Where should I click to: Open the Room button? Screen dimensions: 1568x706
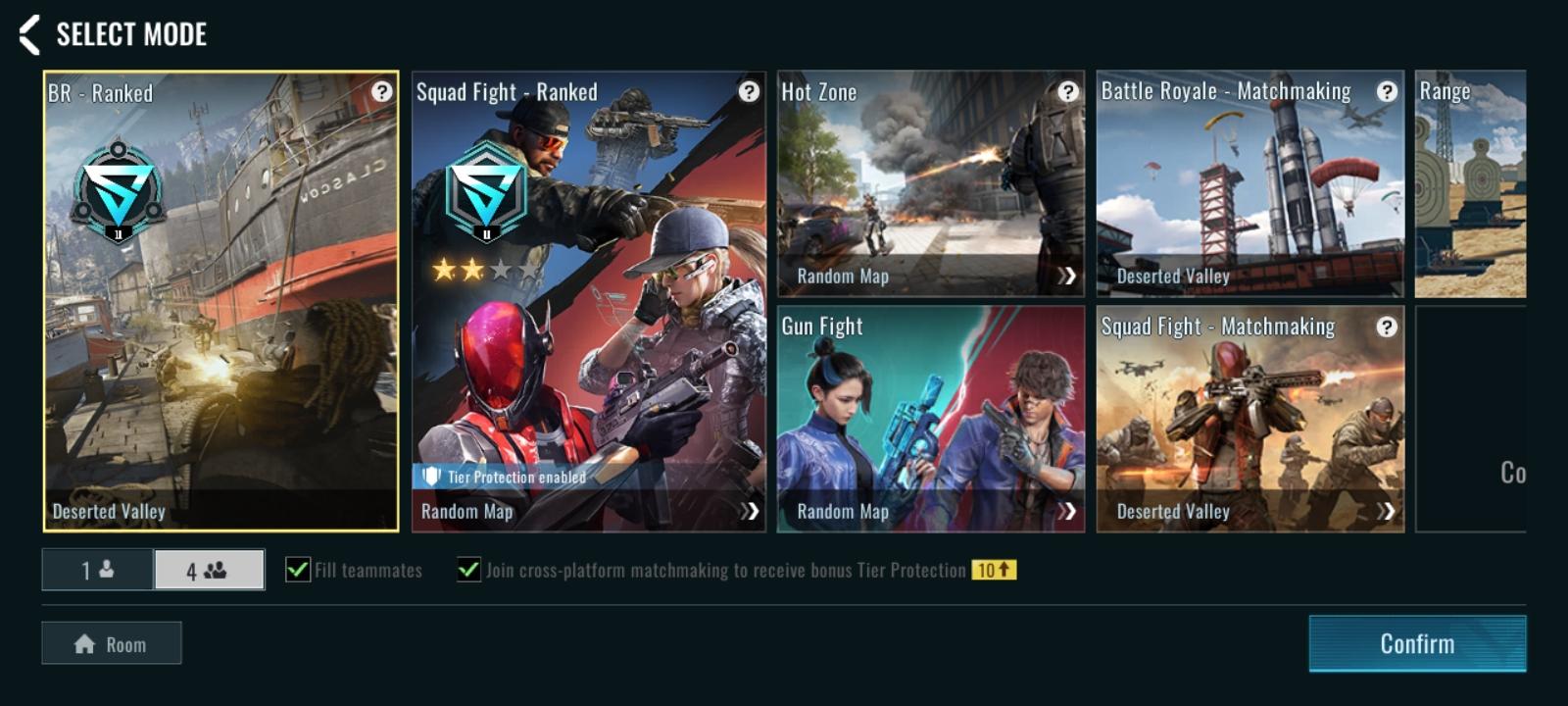(x=112, y=643)
